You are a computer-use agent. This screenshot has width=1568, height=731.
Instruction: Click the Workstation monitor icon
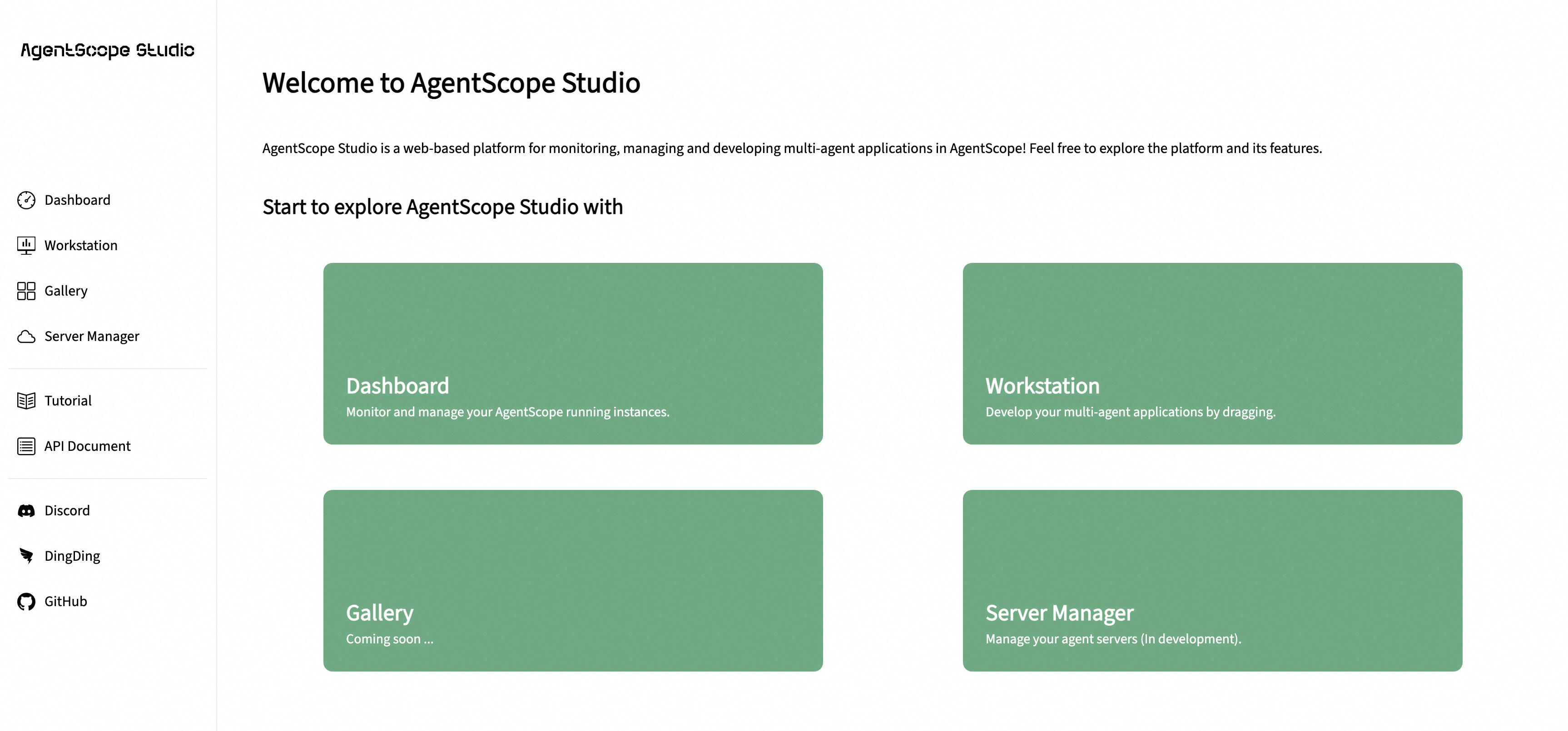coord(26,245)
